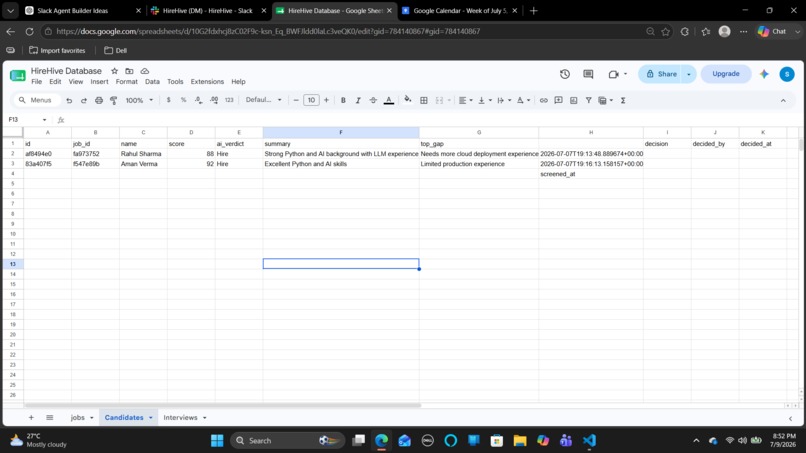
Task: Open the Copilot Chat button
Action: (772, 31)
